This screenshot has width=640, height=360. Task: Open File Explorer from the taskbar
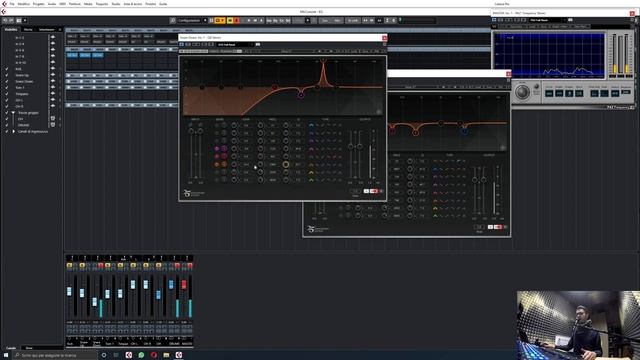click(166, 355)
